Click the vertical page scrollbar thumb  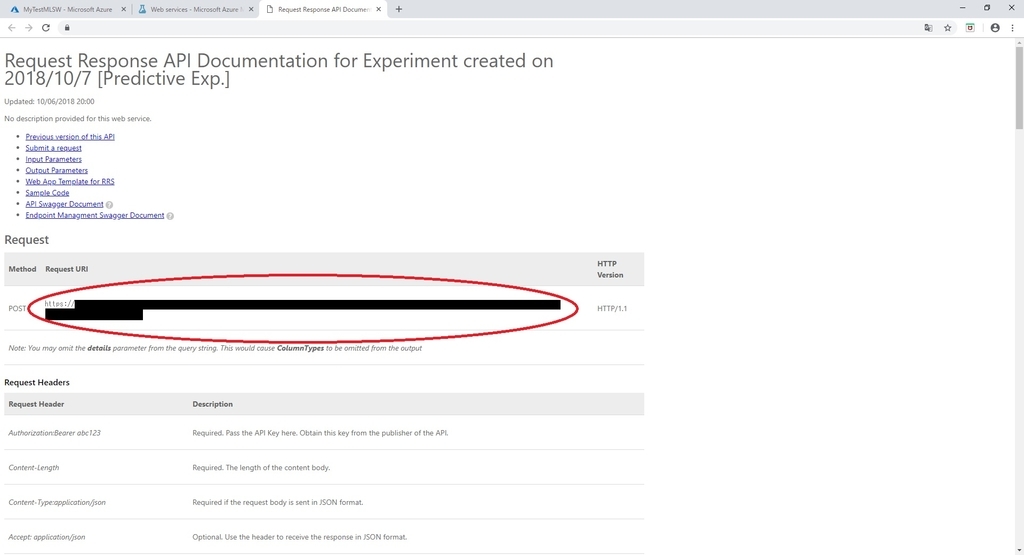point(1019,88)
